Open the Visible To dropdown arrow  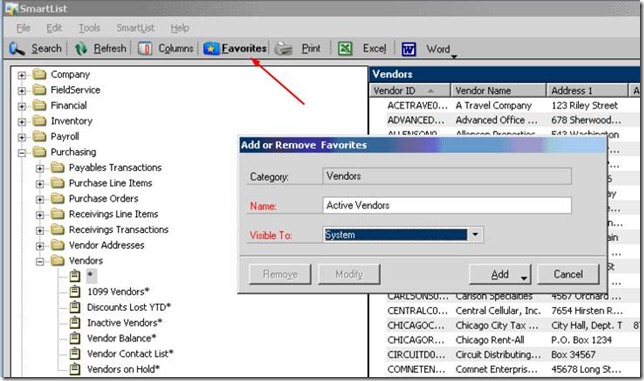[x=475, y=234]
